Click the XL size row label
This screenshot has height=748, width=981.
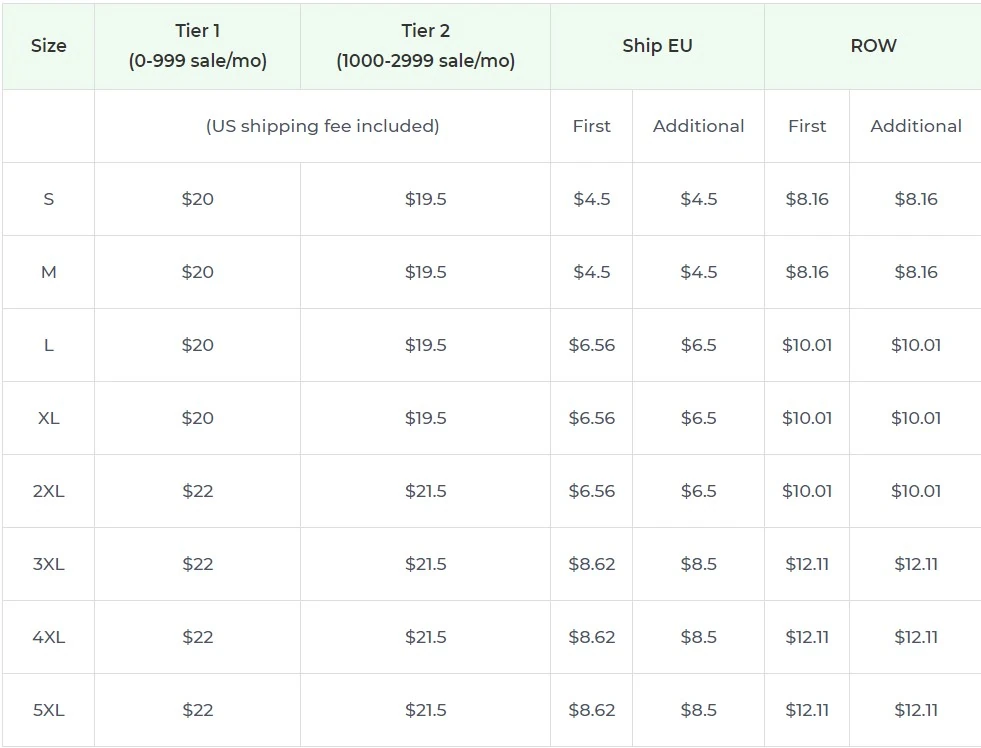[x=48, y=418]
